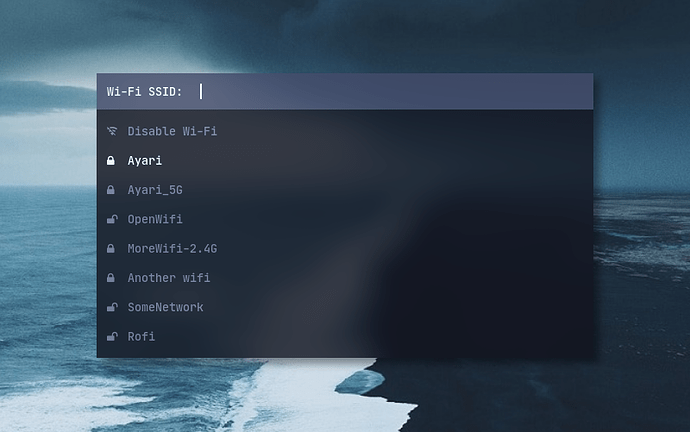Click the open padlock icon beside OpenWifi
690x432 pixels.
tap(111, 219)
